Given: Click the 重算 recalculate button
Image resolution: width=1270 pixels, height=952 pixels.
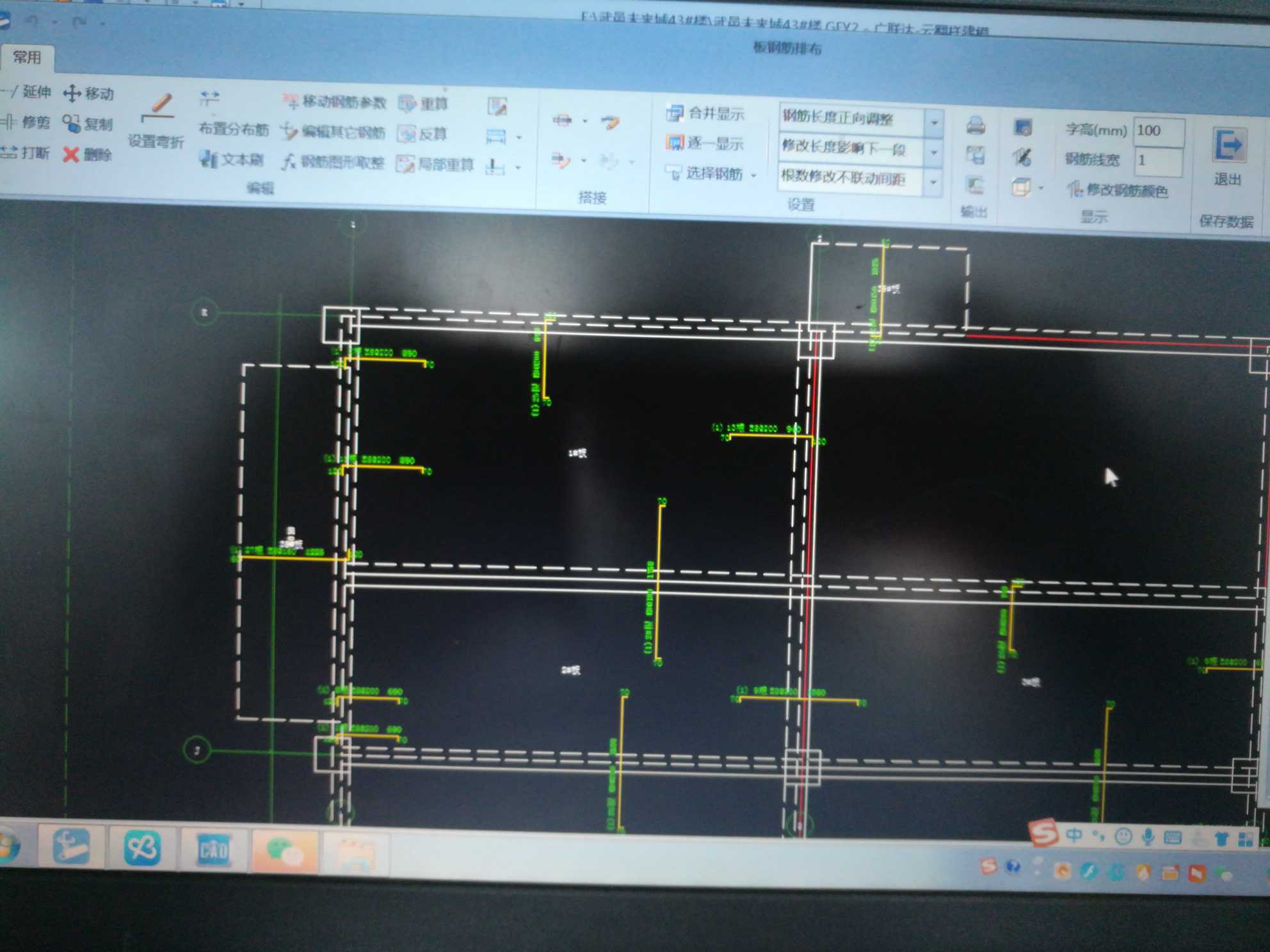Looking at the screenshot, I should (x=422, y=103).
